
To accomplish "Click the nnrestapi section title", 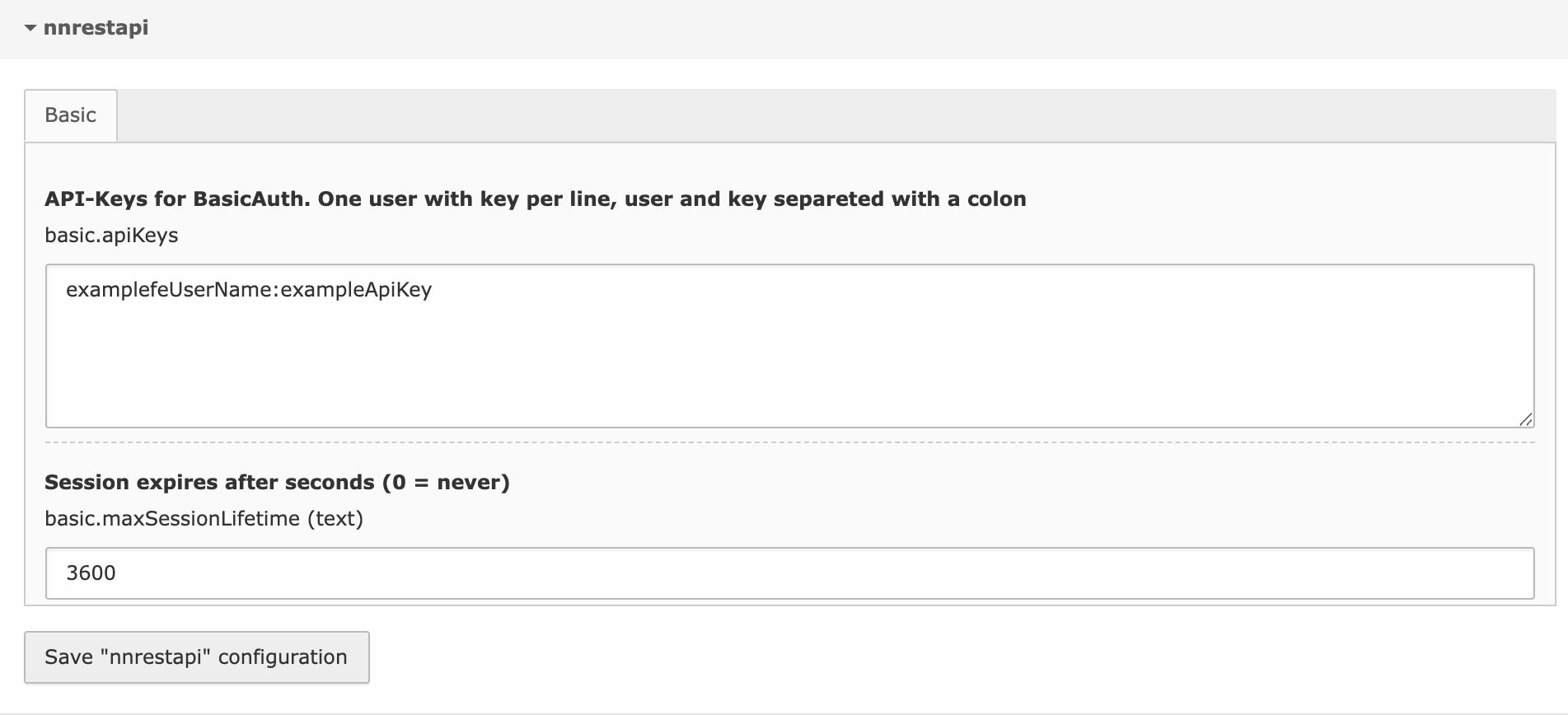I will click(x=96, y=27).
